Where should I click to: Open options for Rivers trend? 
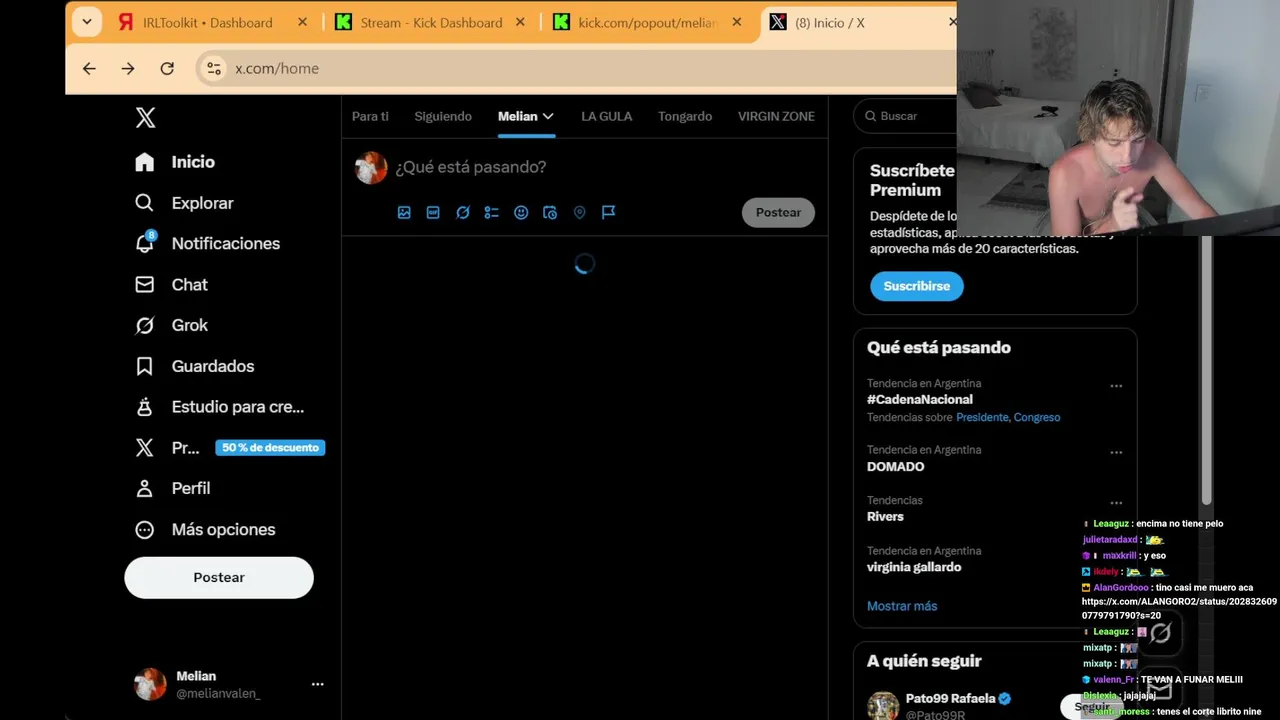(x=1116, y=503)
